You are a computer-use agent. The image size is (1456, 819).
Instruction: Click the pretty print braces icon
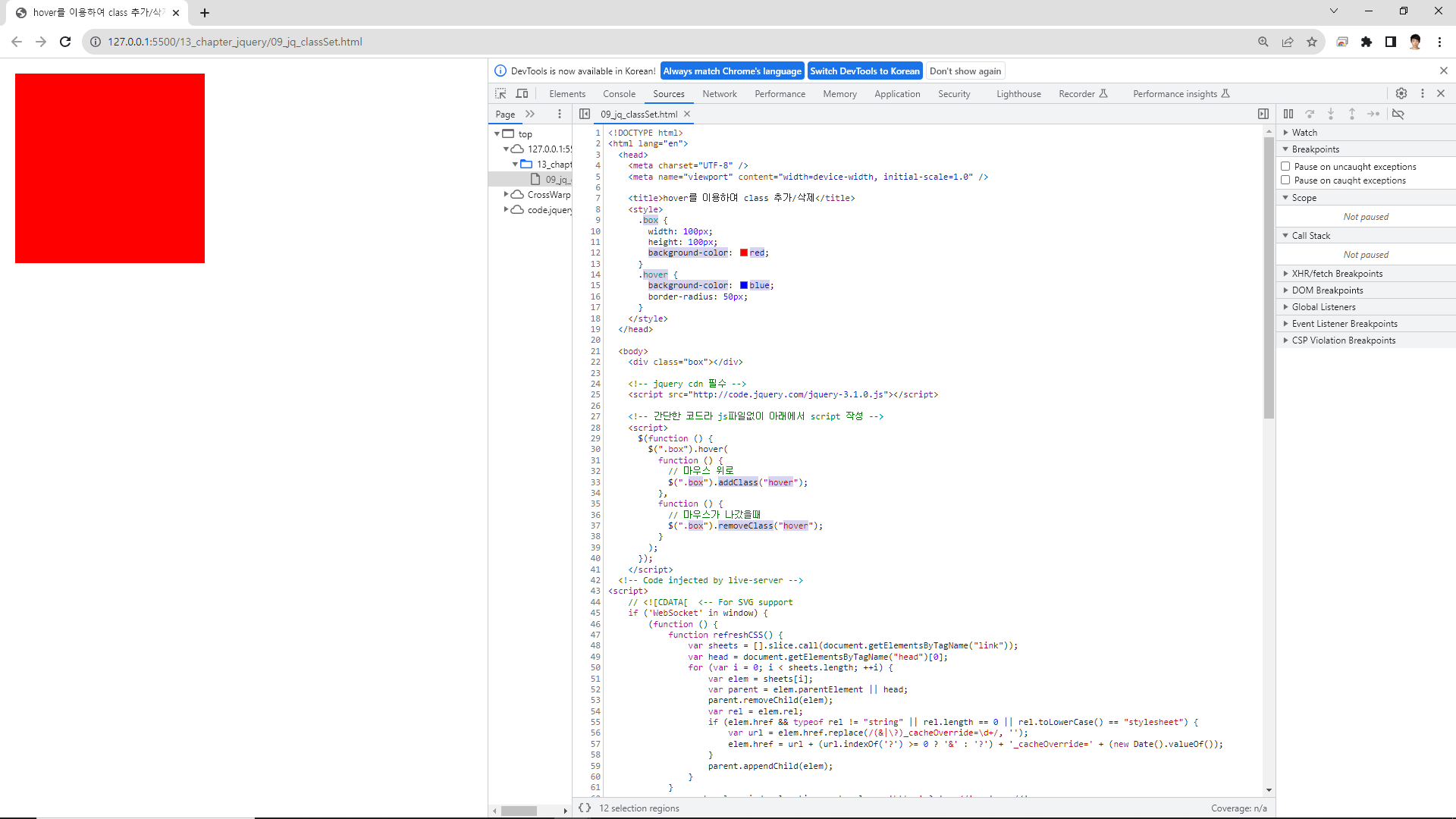coord(585,808)
